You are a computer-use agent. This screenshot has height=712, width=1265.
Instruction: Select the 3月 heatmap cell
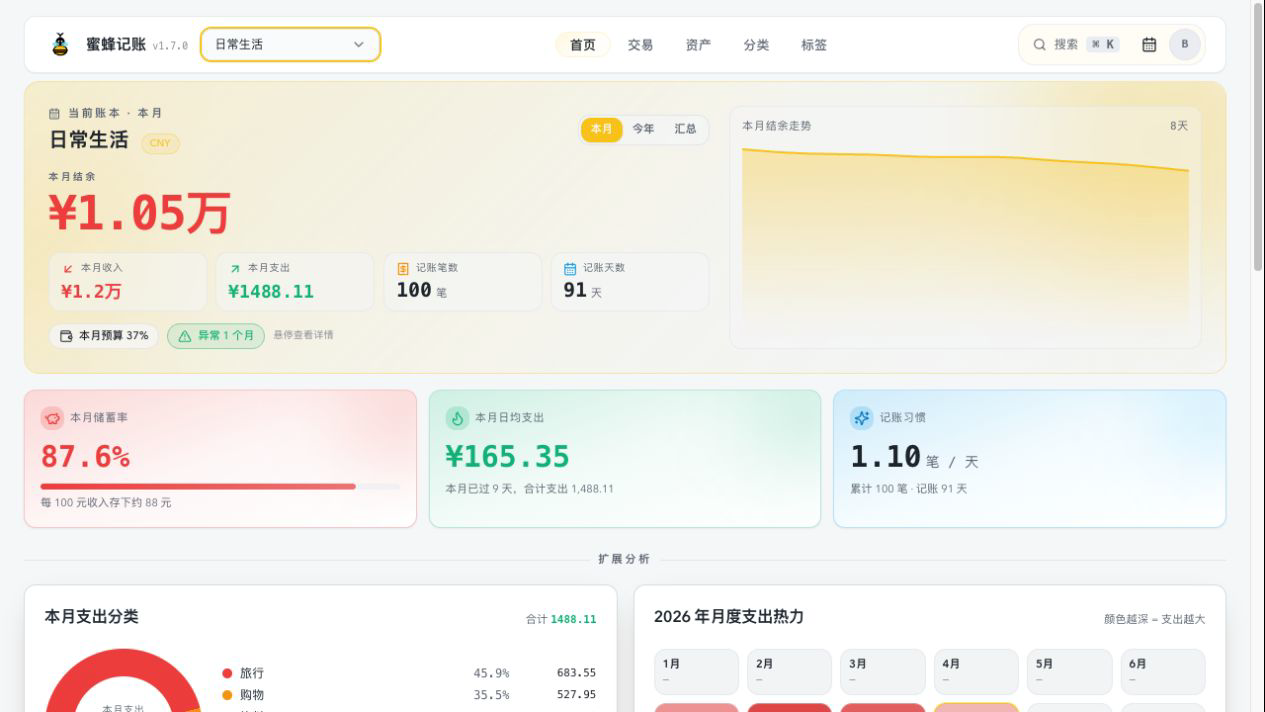[x=883, y=672]
